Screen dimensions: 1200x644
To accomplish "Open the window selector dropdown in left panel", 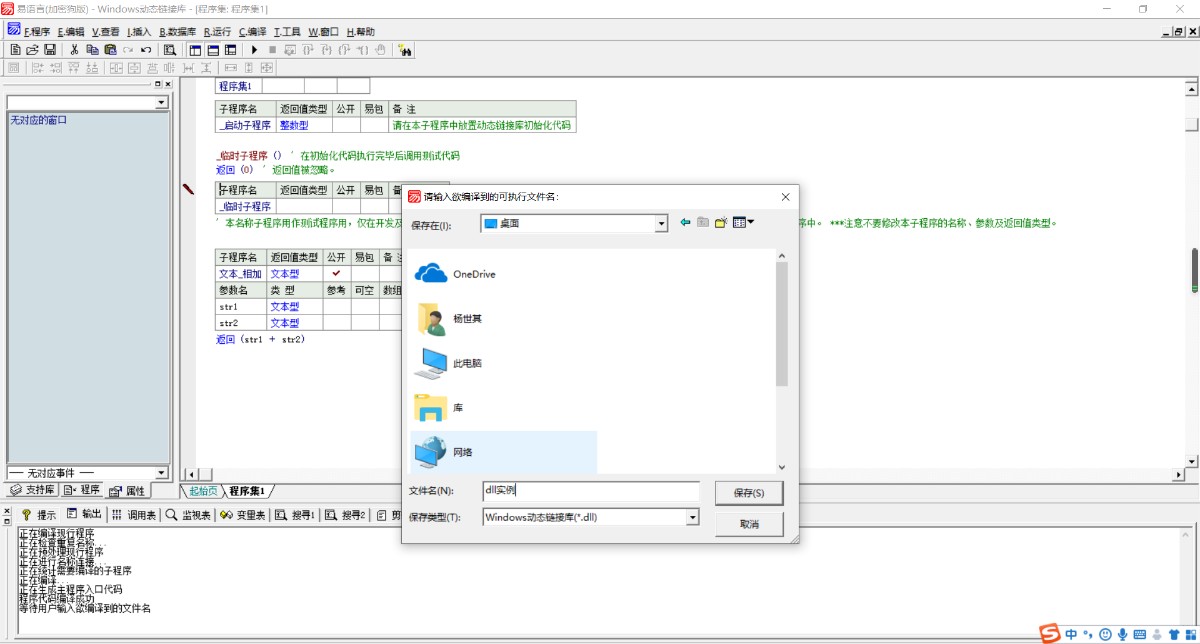I will coord(161,103).
